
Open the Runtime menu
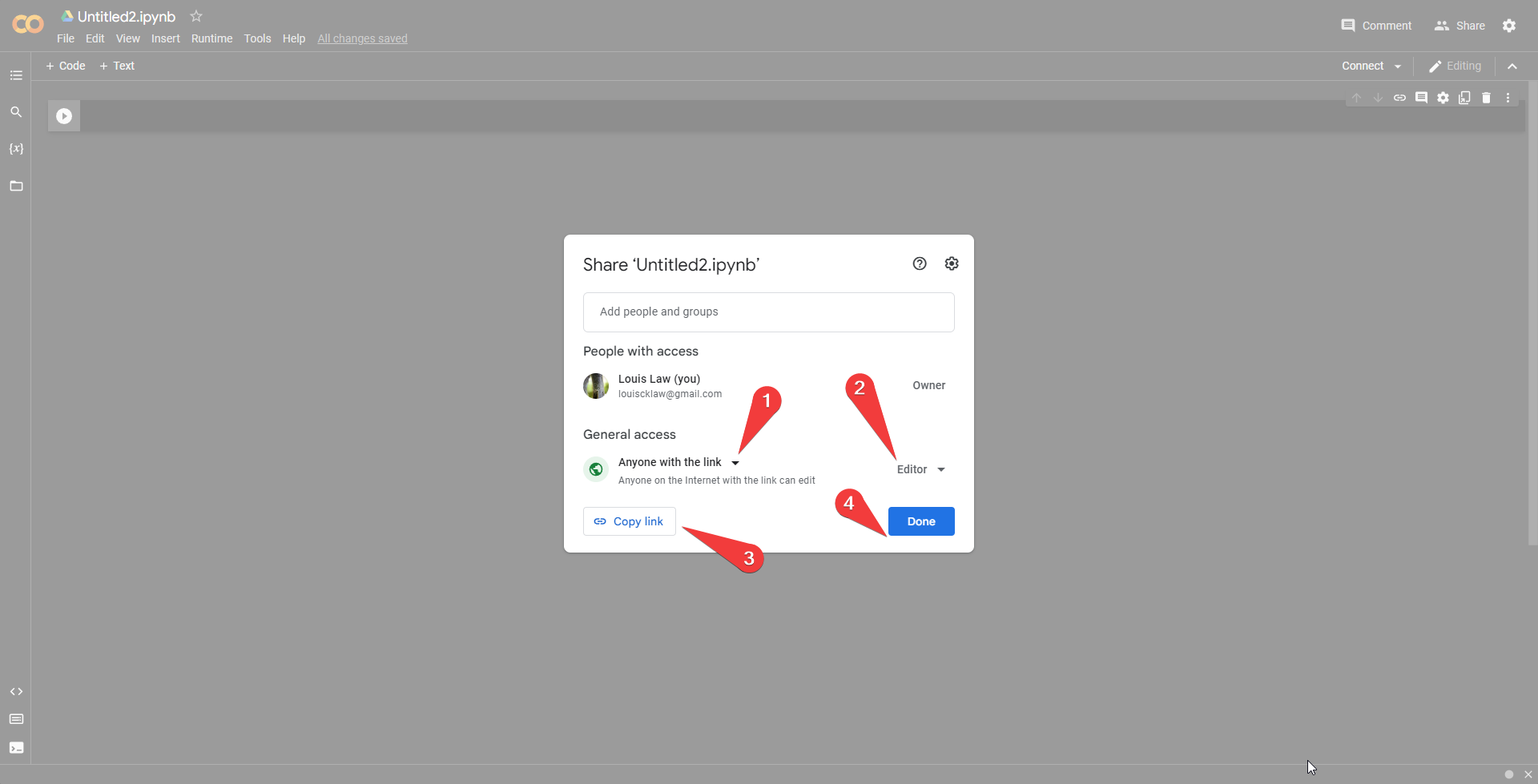point(211,38)
